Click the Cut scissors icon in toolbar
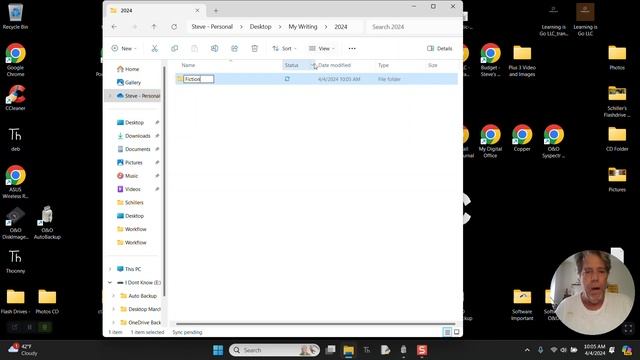 [x=154, y=49]
